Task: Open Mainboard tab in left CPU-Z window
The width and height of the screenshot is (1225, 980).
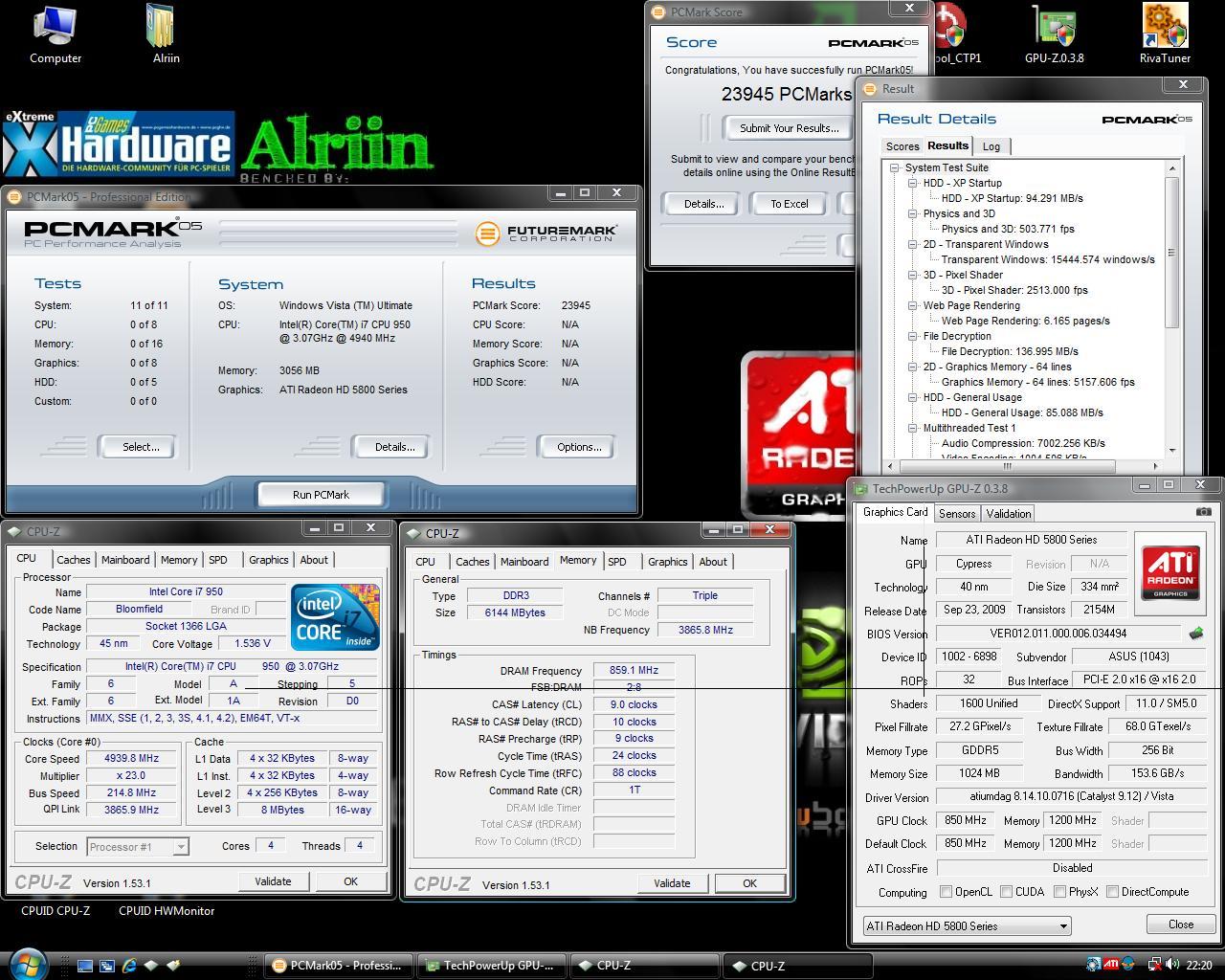Action: click(x=125, y=560)
